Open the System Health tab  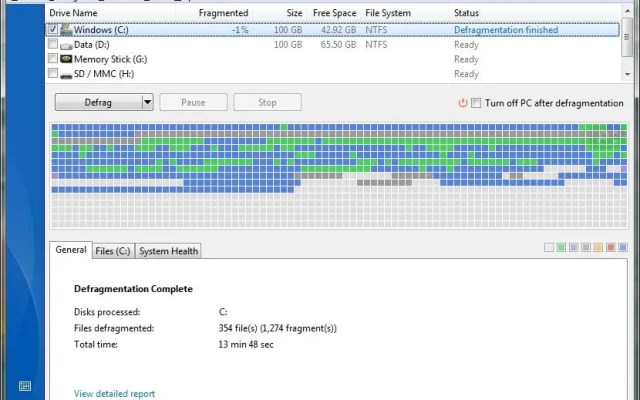point(168,251)
